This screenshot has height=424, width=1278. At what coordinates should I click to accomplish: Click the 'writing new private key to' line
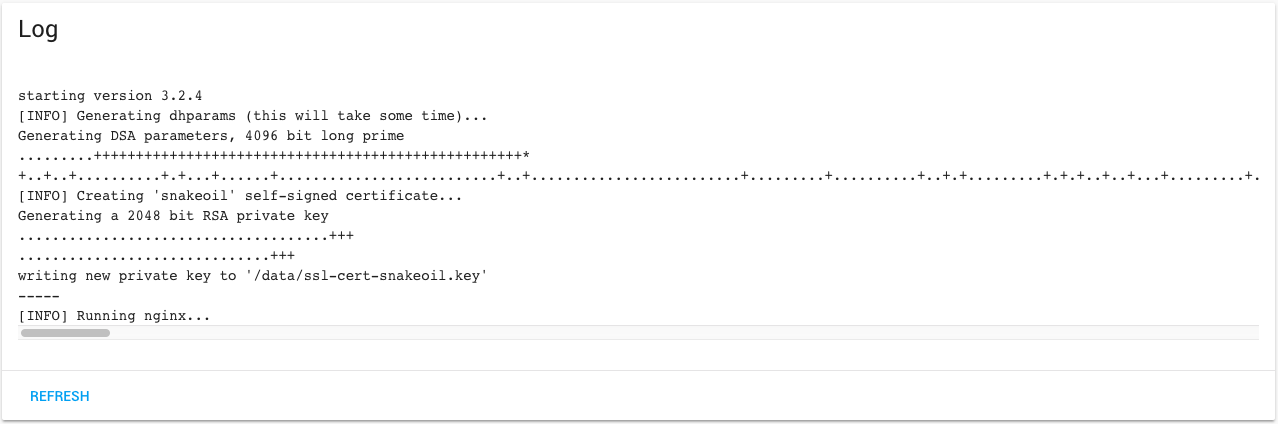253,276
